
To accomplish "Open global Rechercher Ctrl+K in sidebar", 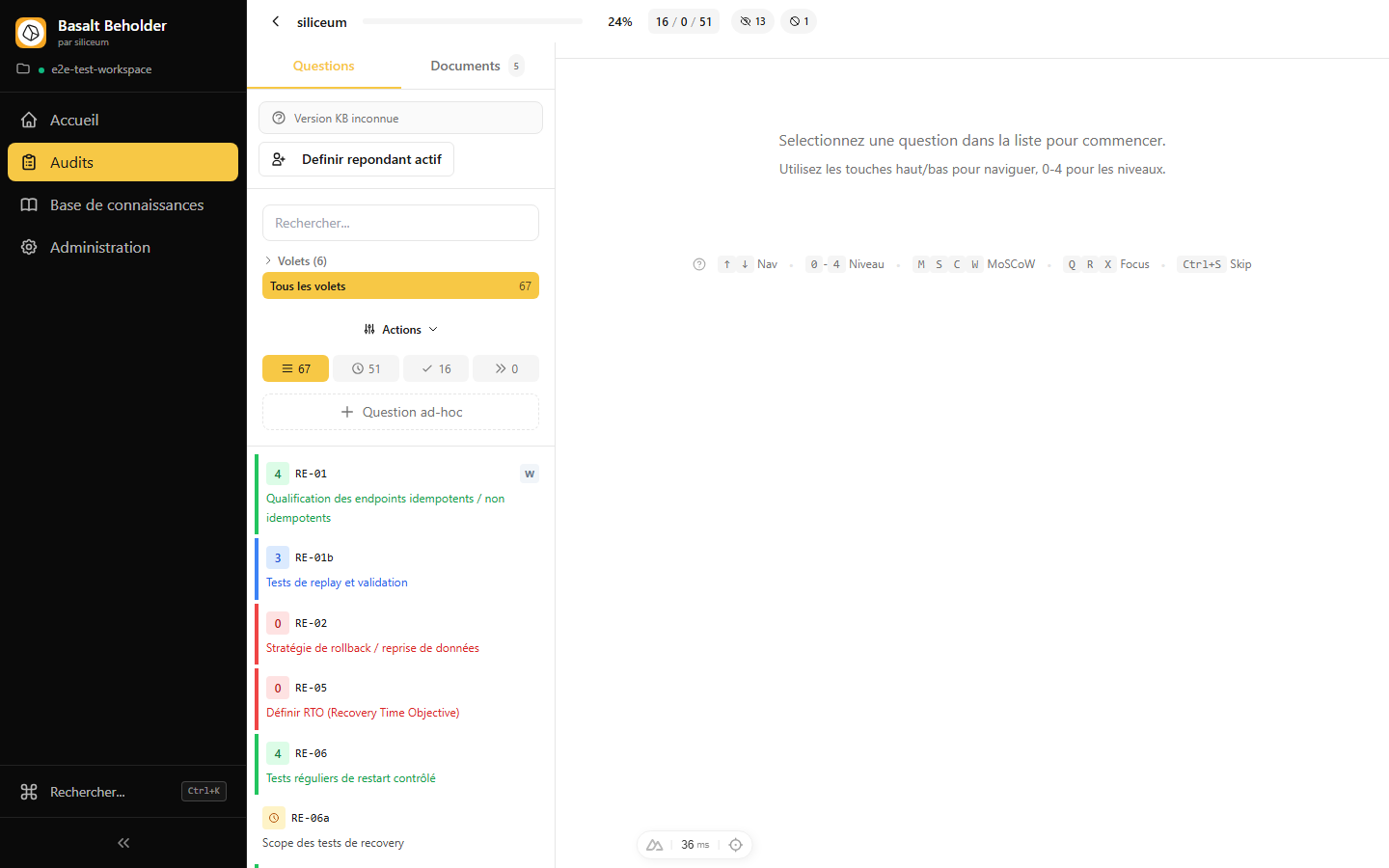I will (123, 791).
